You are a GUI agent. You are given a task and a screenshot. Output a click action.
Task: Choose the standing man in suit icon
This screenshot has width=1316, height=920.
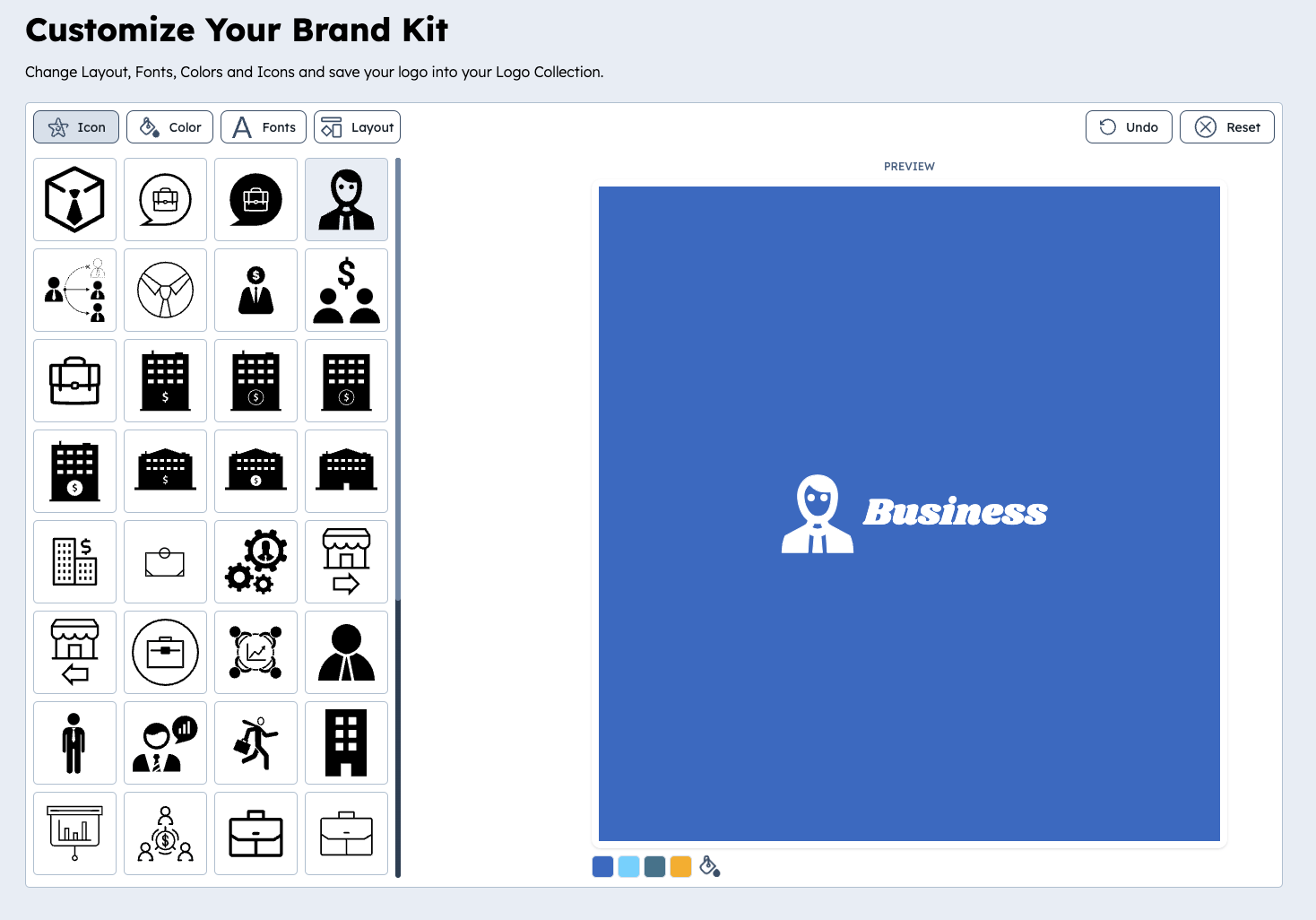[x=74, y=743]
